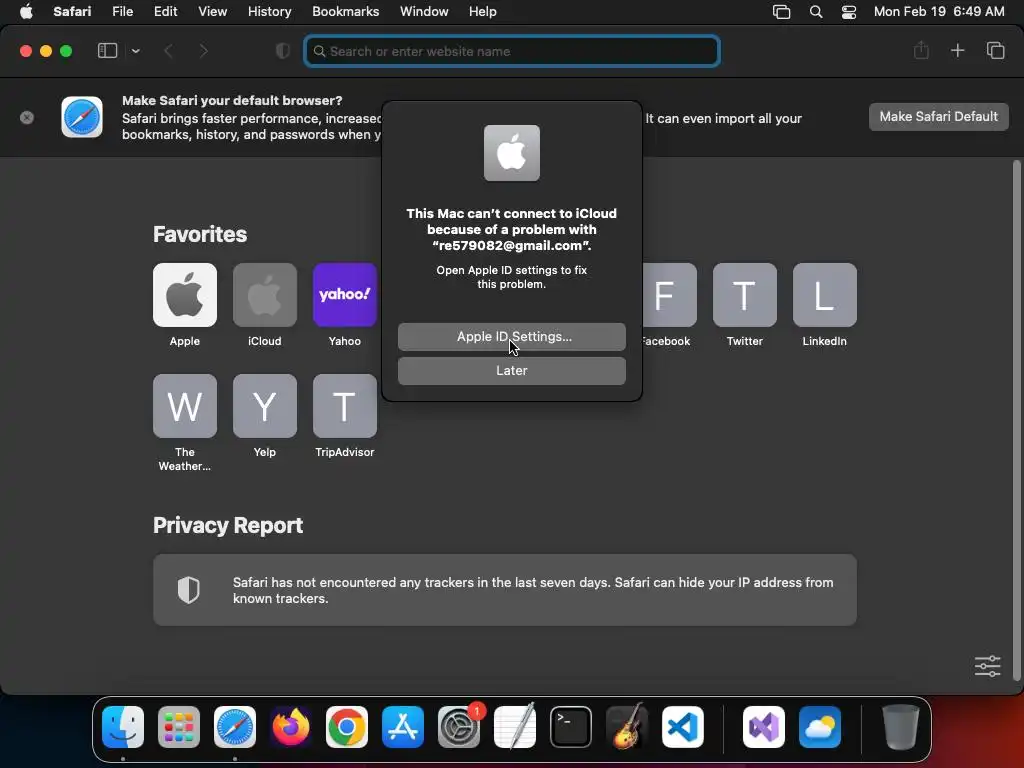Open the Yelp favorite
This screenshot has height=768, width=1024.
point(264,406)
